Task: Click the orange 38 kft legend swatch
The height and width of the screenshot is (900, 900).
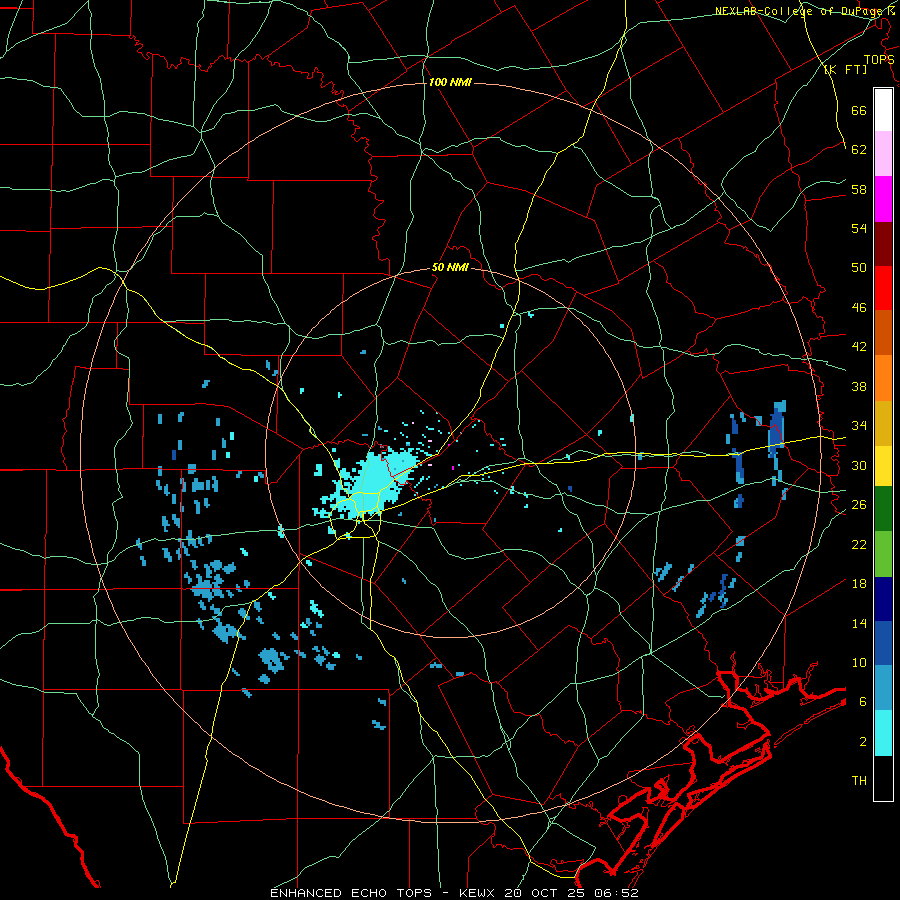Action: coord(883,378)
